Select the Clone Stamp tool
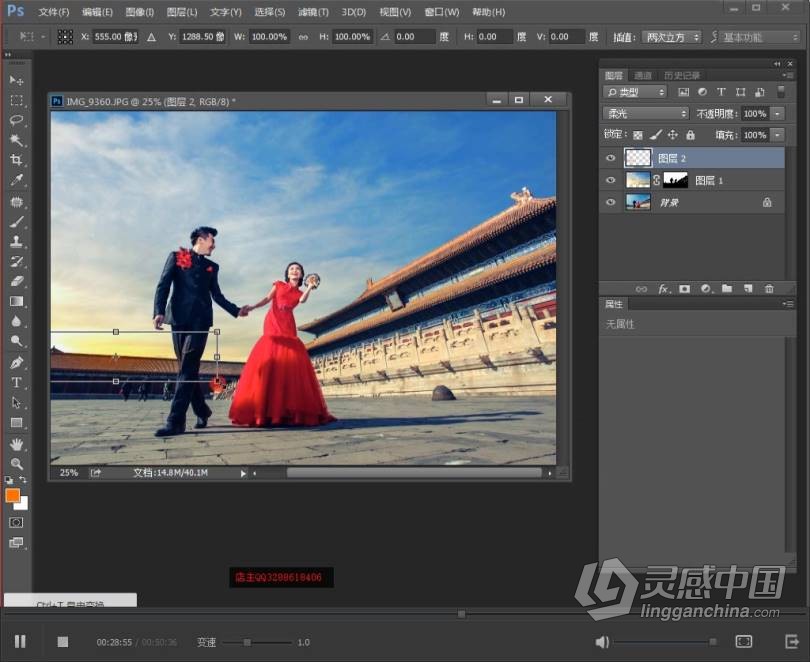The width and height of the screenshot is (810, 662). 17,241
